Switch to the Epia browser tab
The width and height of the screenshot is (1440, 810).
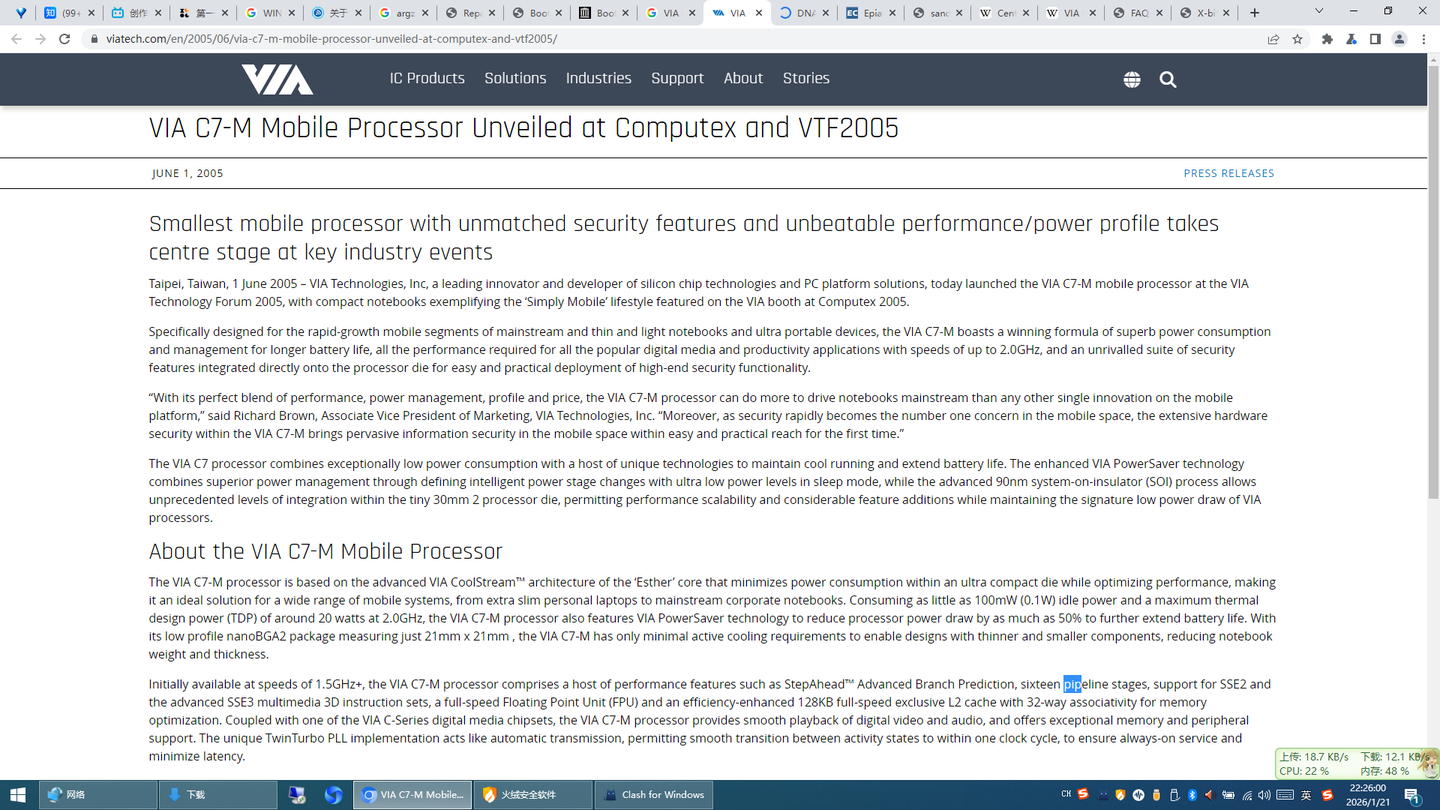[870, 13]
